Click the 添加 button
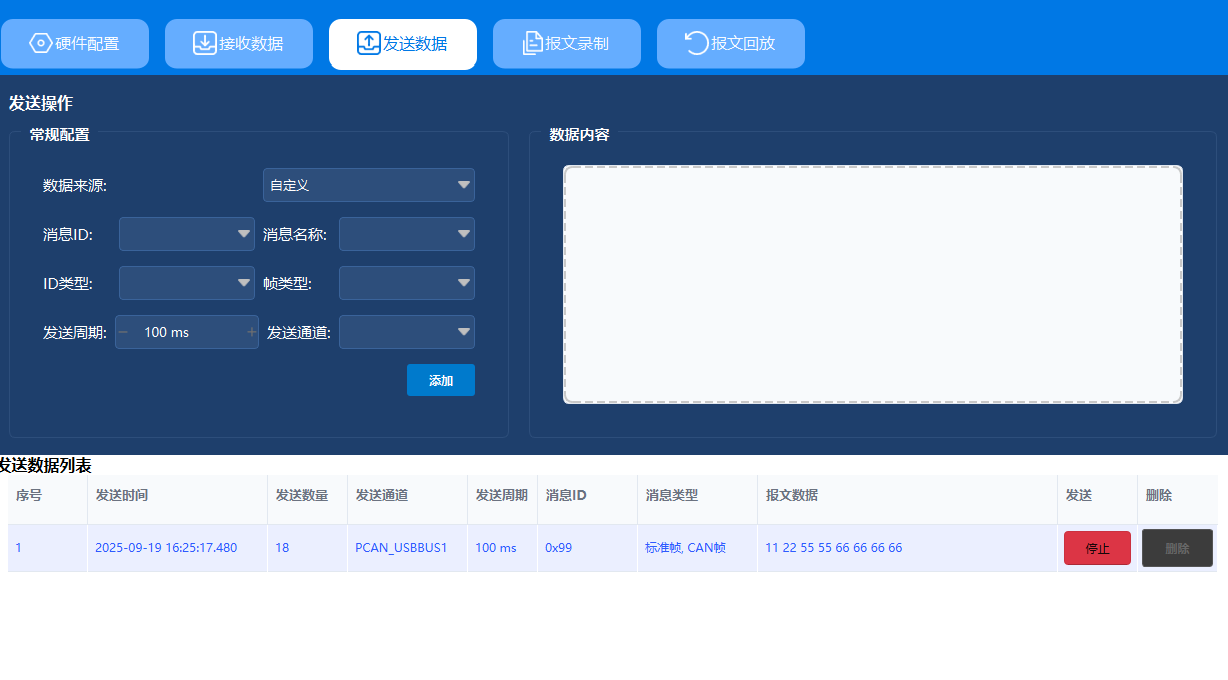The height and width of the screenshot is (680, 1228). [440, 380]
